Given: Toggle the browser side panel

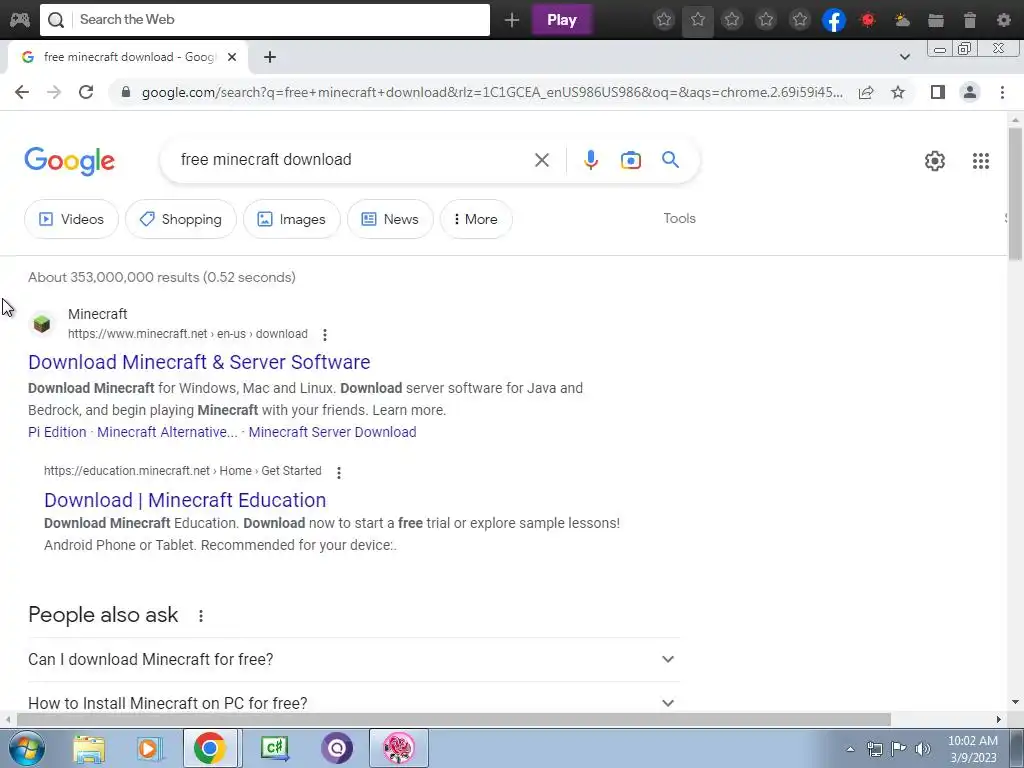Looking at the screenshot, I should point(938,92).
